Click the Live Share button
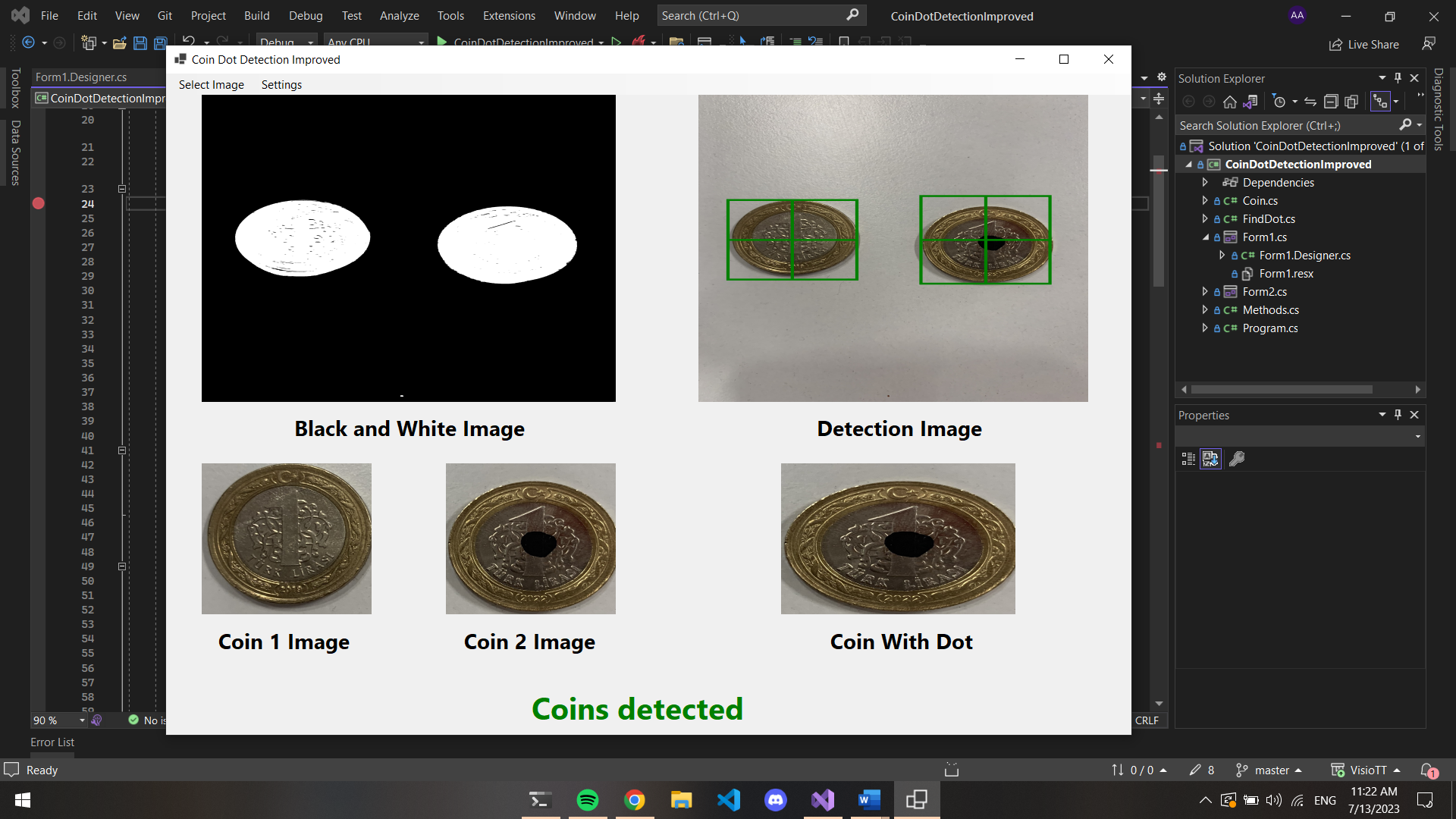The height and width of the screenshot is (819, 1456). pyautogui.click(x=1364, y=45)
